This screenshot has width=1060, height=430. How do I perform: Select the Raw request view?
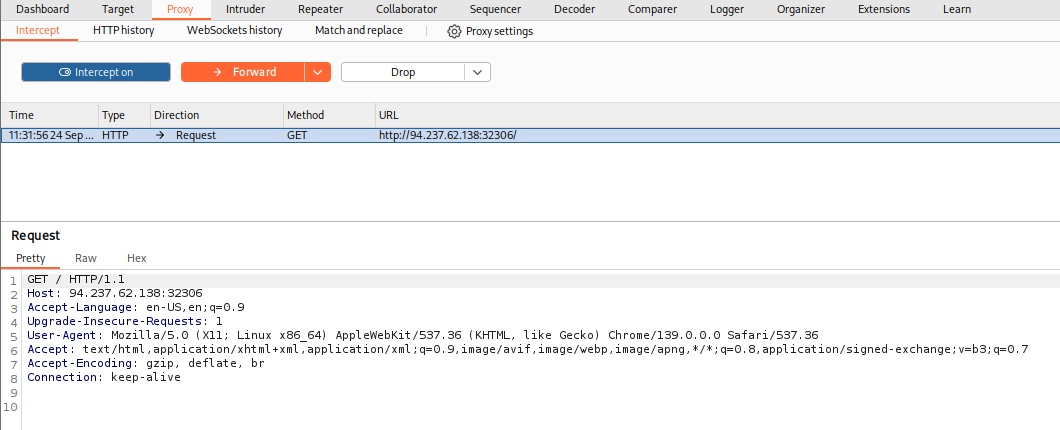(x=86, y=258)
